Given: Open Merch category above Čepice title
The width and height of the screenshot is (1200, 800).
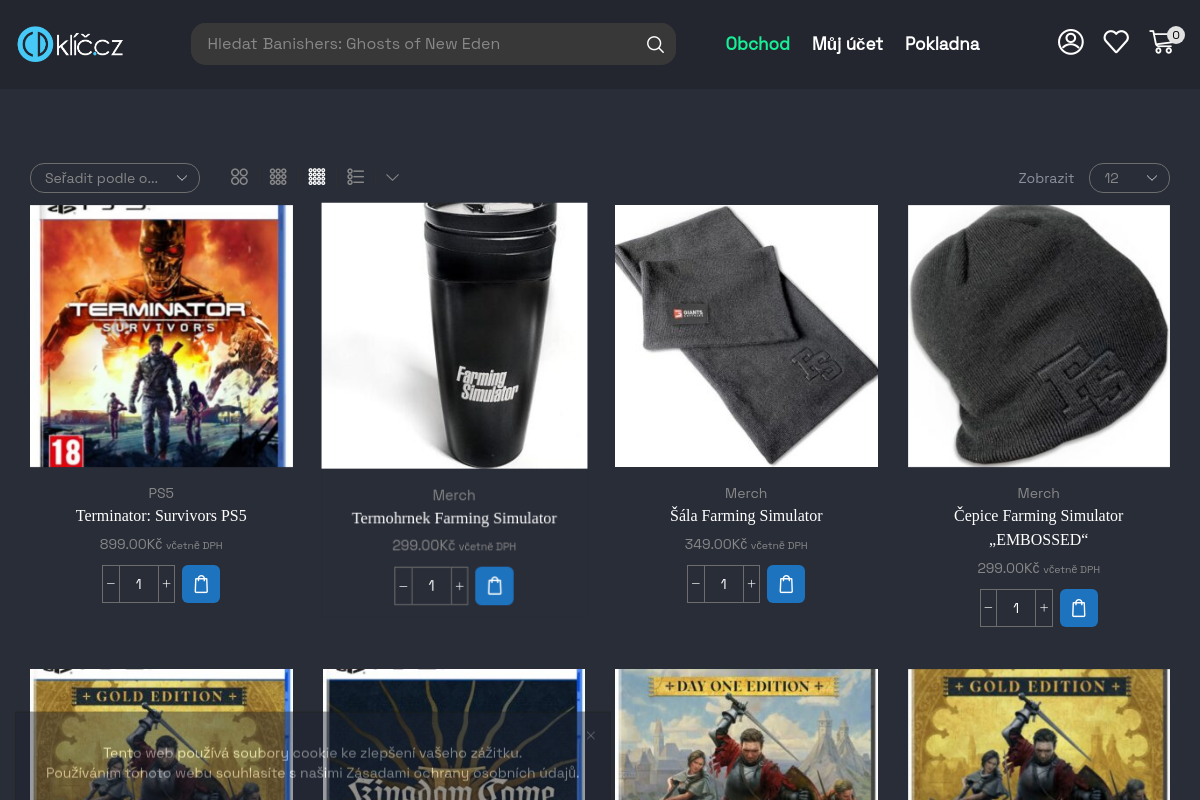Looking at the screenshot, I should tap(1039, 493).
